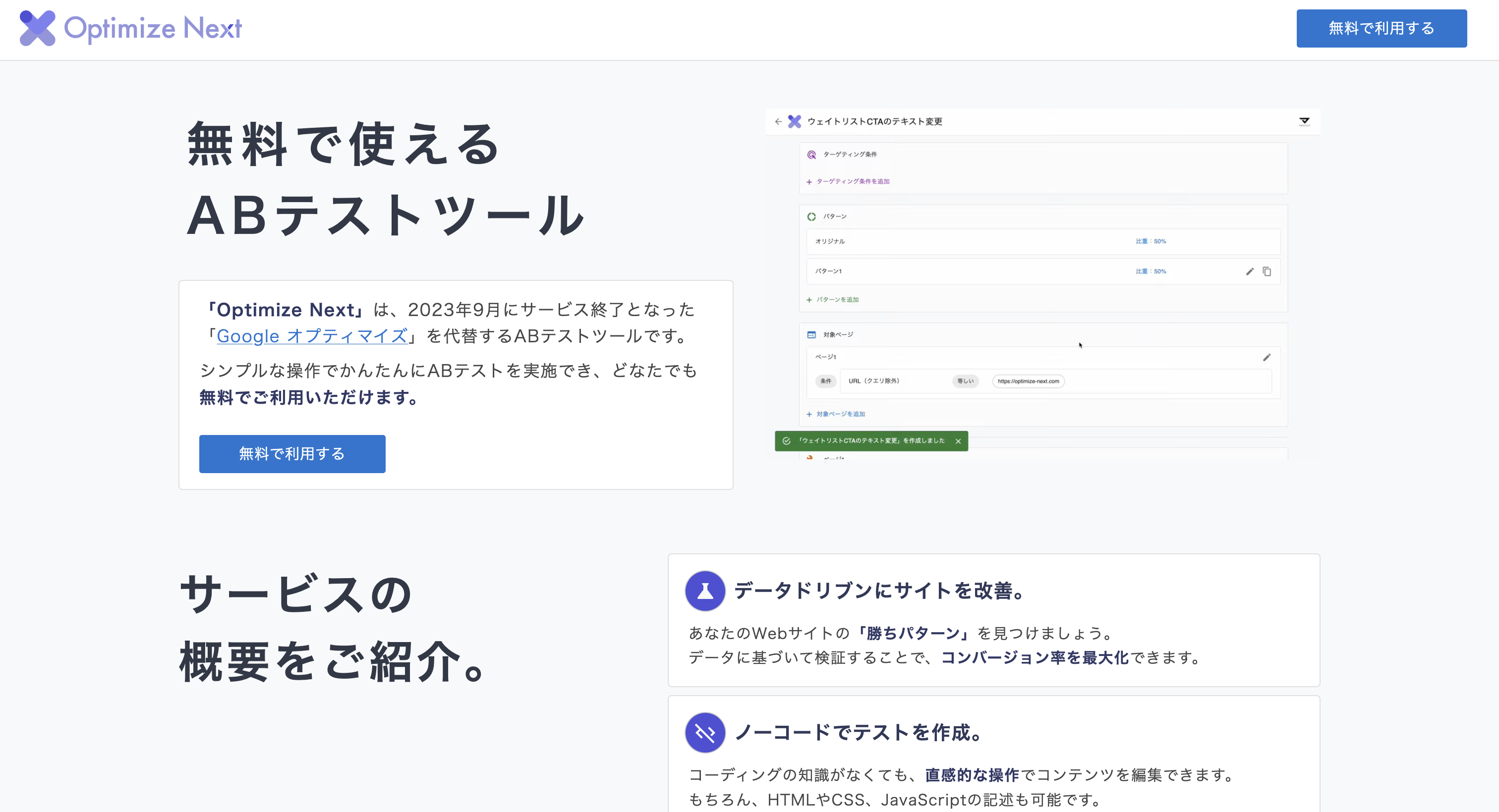This screenshot has height=812, width=1499.
Task: Click ターゲティング条件を追加 link
Action: click(x=853, y=181)
